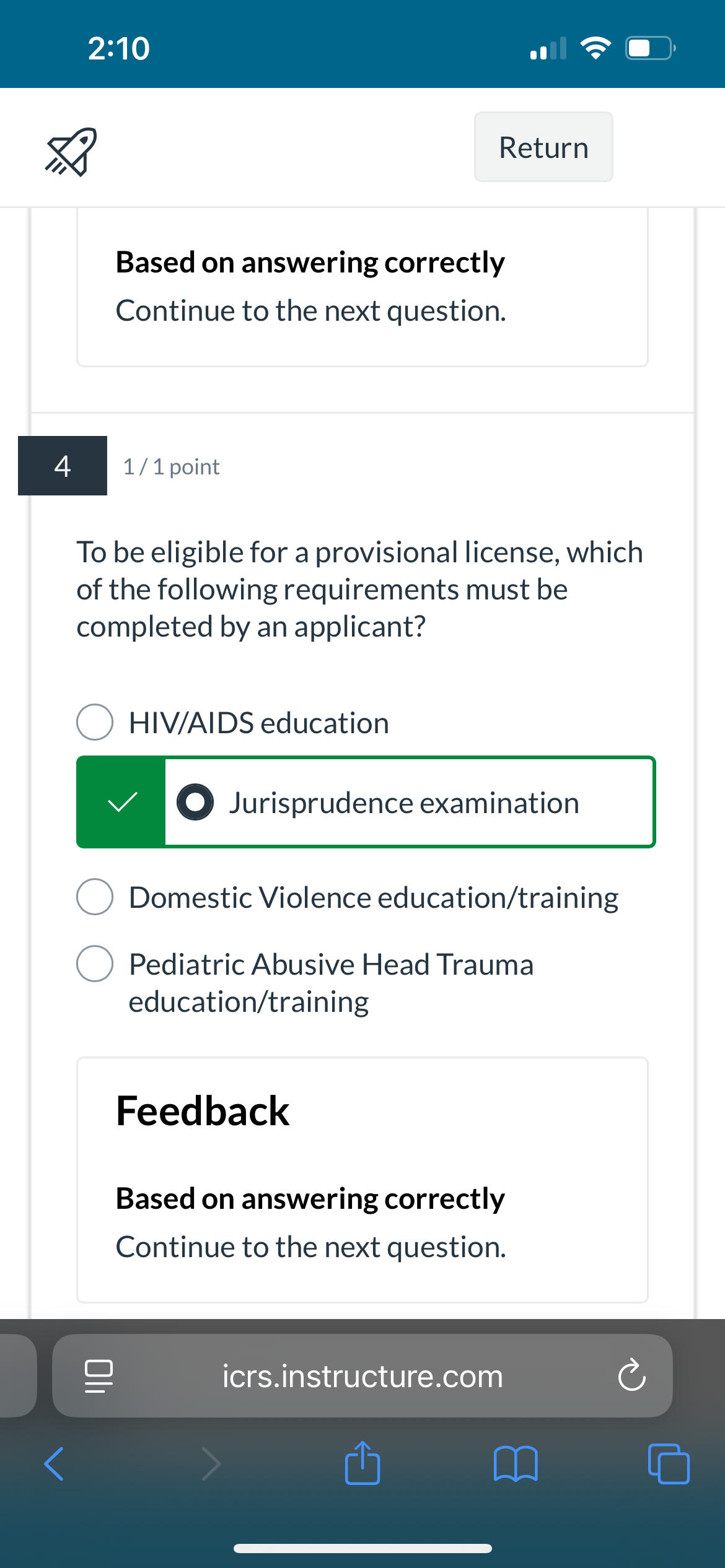Click the Return button
This screenshot has width=725, height=1568.
543,147
